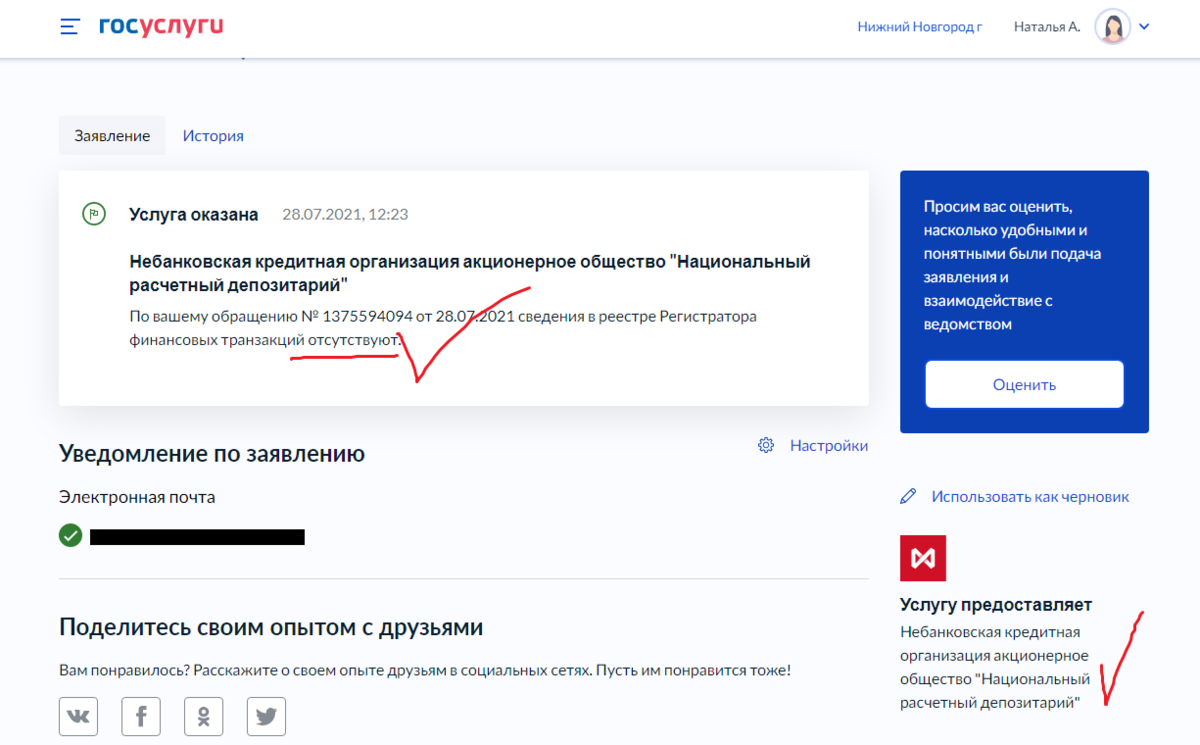Click the user name Наталья А.

1047,27
